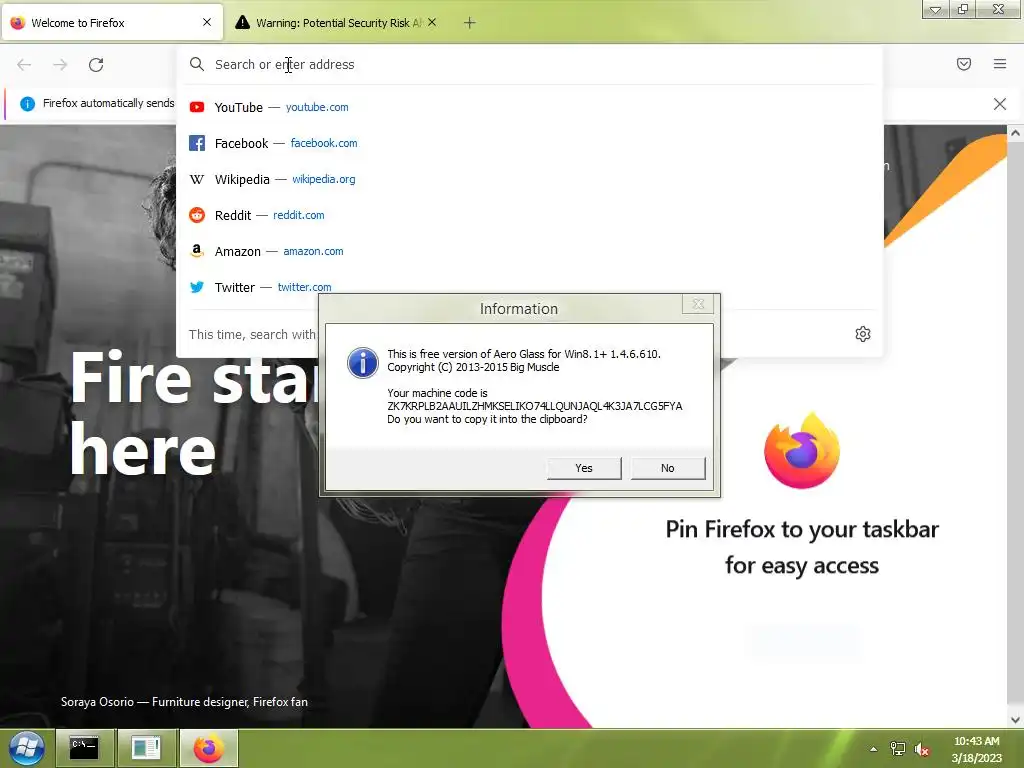Open the clock showing 10:43 AM
Viewport: 1024px width, 768px height.
click(976, 741)
